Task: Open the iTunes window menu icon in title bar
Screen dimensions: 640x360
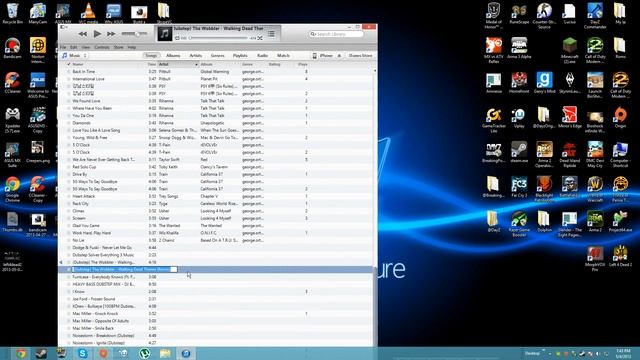Action: point(63,27)
